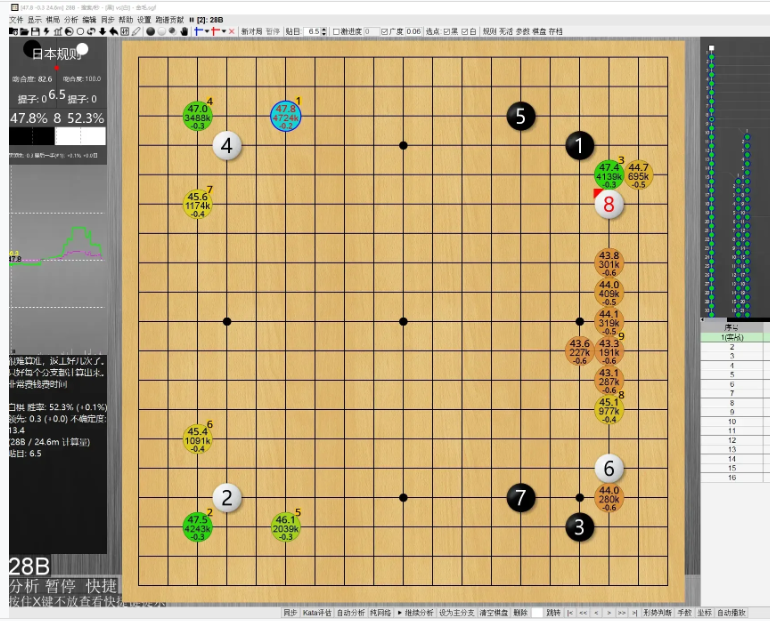Toggle the 激进度 checkbox

[x=336, y=32]
